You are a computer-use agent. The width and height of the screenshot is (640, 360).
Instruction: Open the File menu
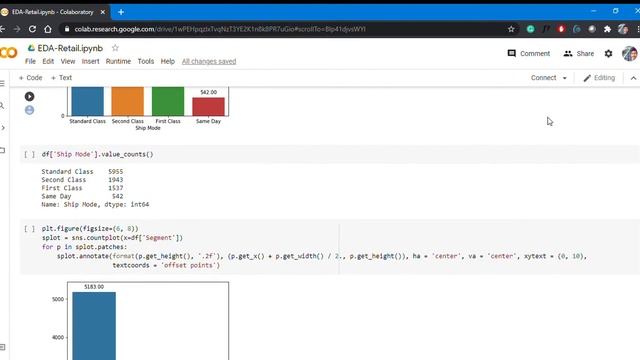pyautogui.click(x=30, y=61)
